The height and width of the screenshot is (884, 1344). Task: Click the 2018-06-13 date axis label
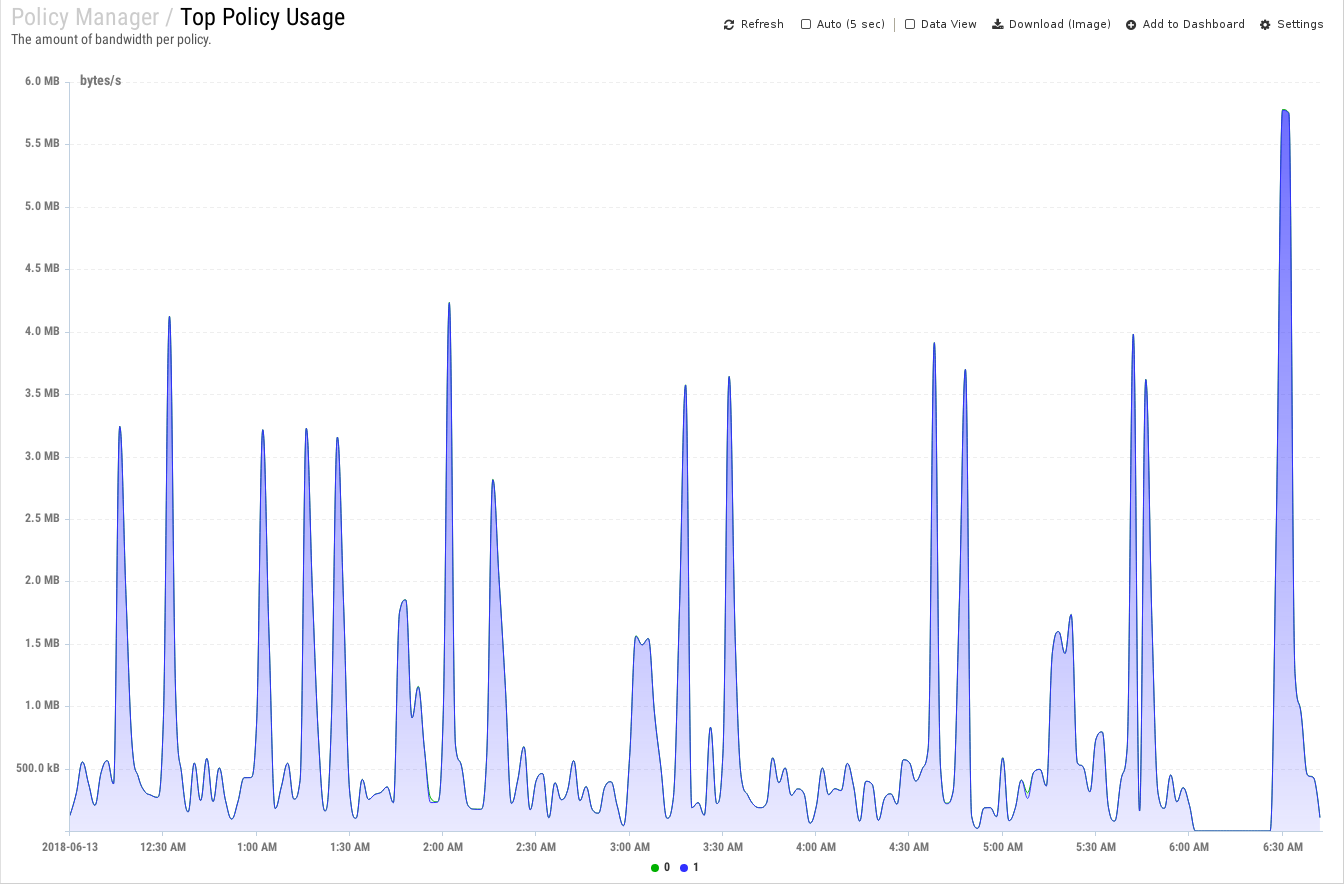point(70,847)
